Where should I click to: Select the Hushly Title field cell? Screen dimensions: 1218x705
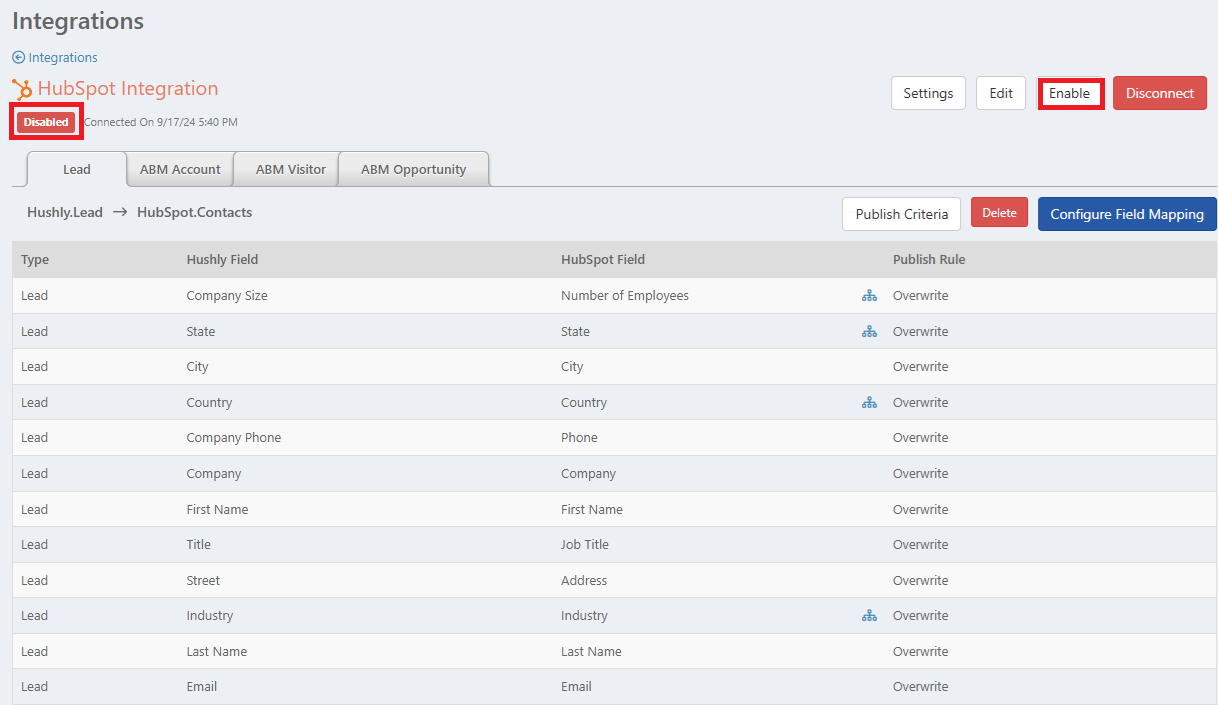pyautogui.click(x=199, y=545)
